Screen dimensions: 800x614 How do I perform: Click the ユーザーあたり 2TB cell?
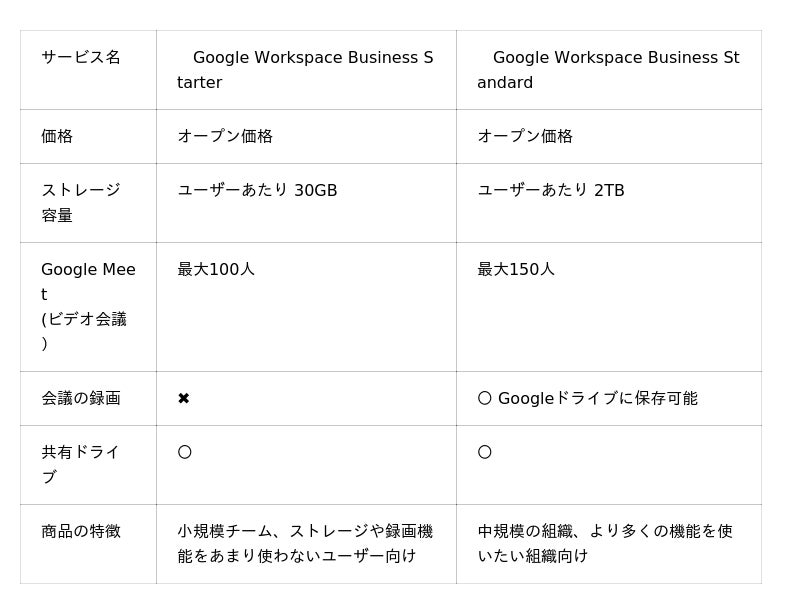tap(551, 190)
